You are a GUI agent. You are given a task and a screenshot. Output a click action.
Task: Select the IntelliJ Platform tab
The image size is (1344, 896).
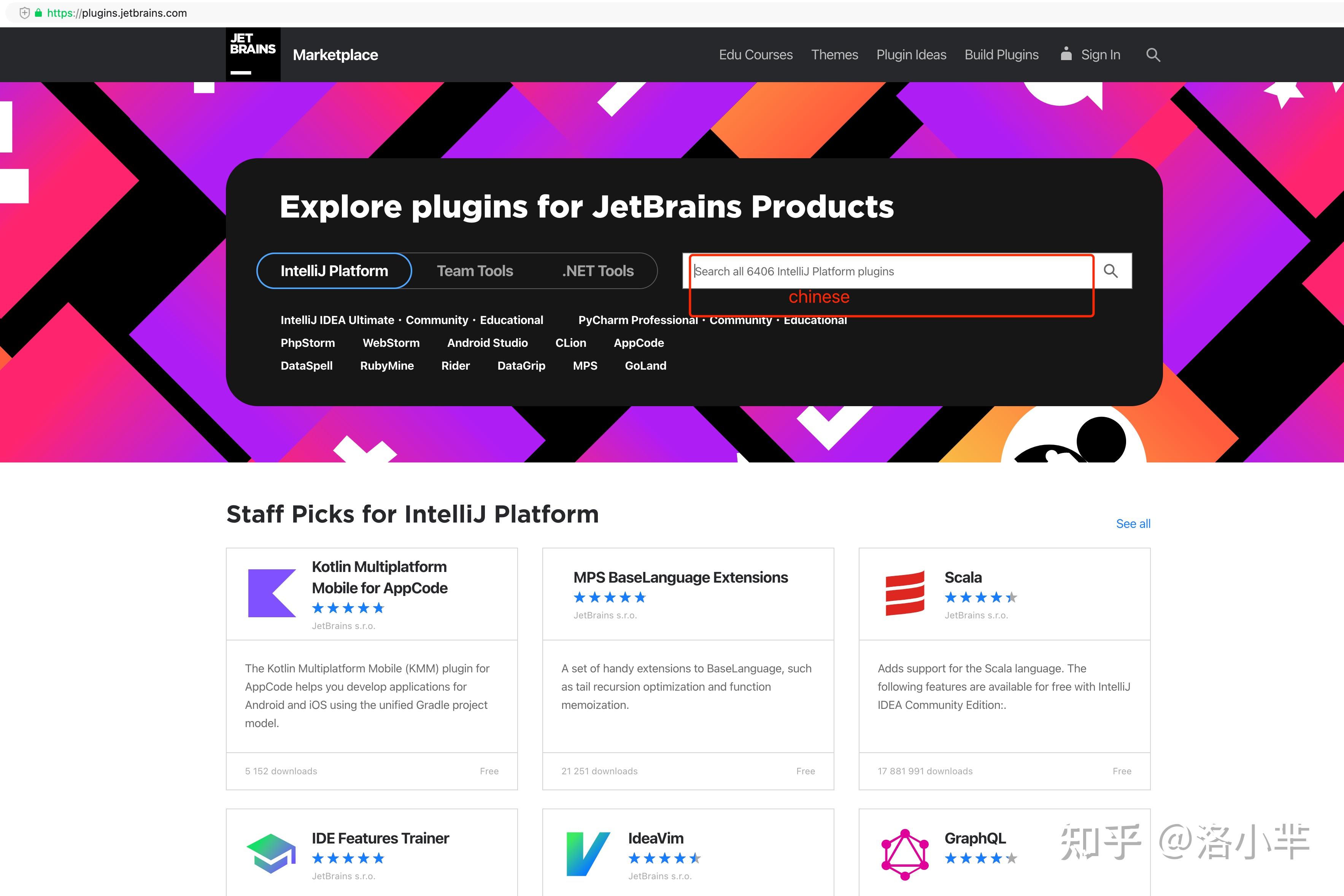pyautogui.click(x=334, y=271)
